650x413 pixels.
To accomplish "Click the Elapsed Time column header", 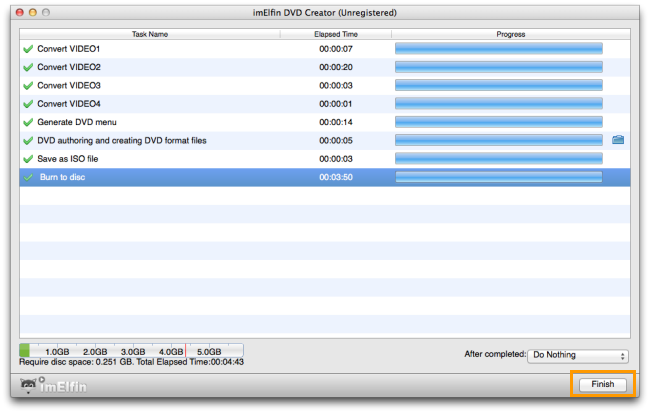I will coord(336,34).
